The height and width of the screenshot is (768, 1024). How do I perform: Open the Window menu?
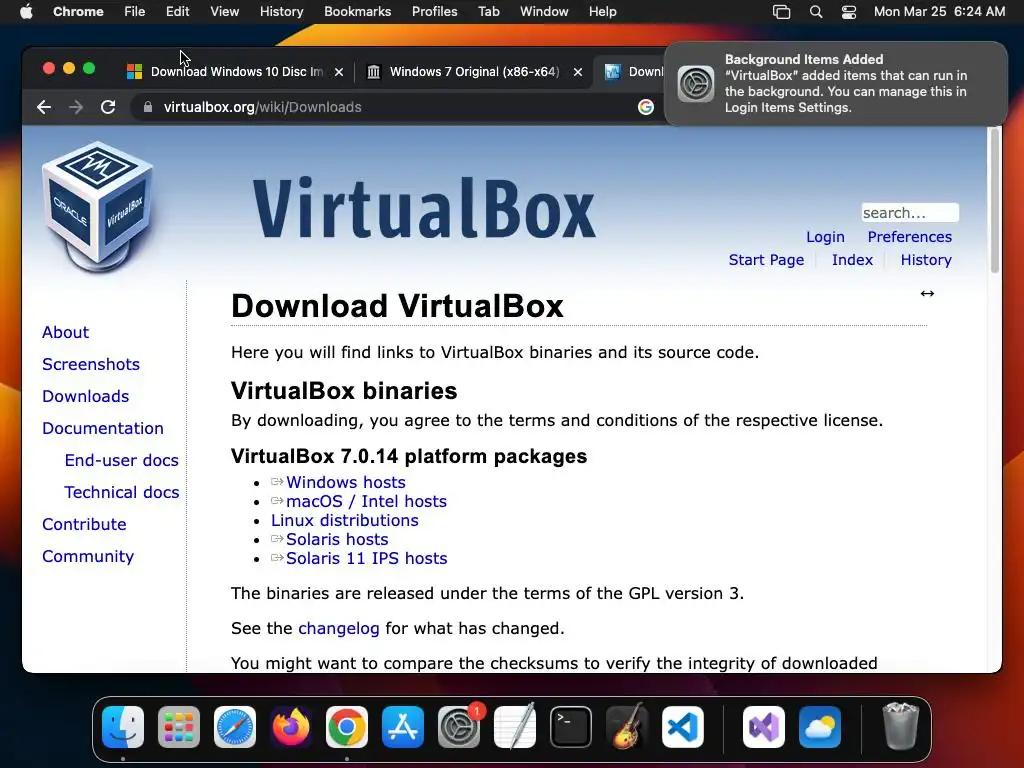click(x=544, y=12)
